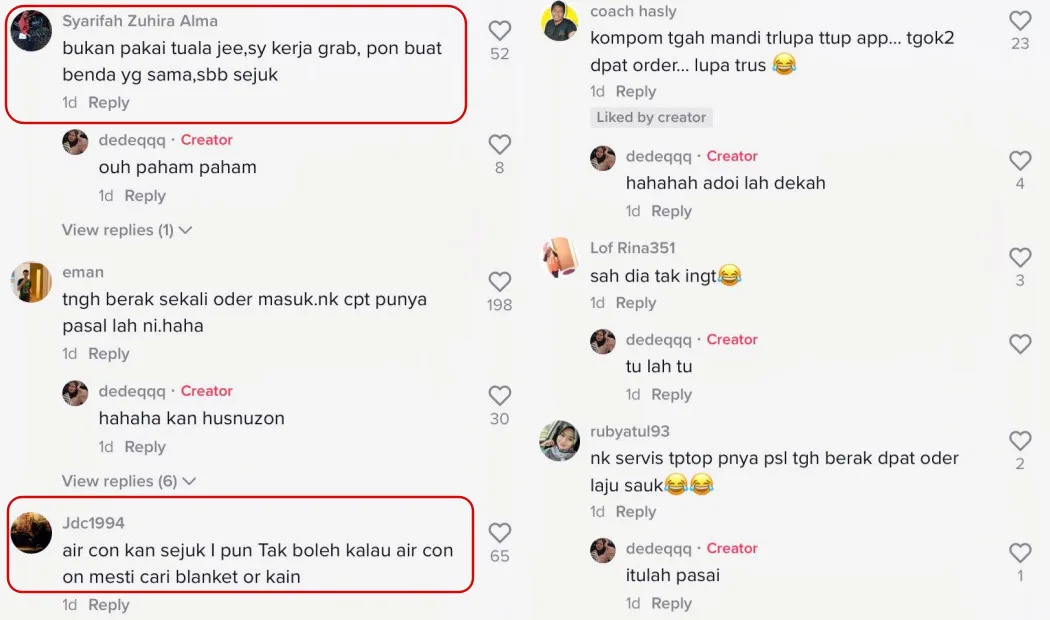
Task: Expand View replies (6) under eman's thread
Action: (x=129, y=481)
